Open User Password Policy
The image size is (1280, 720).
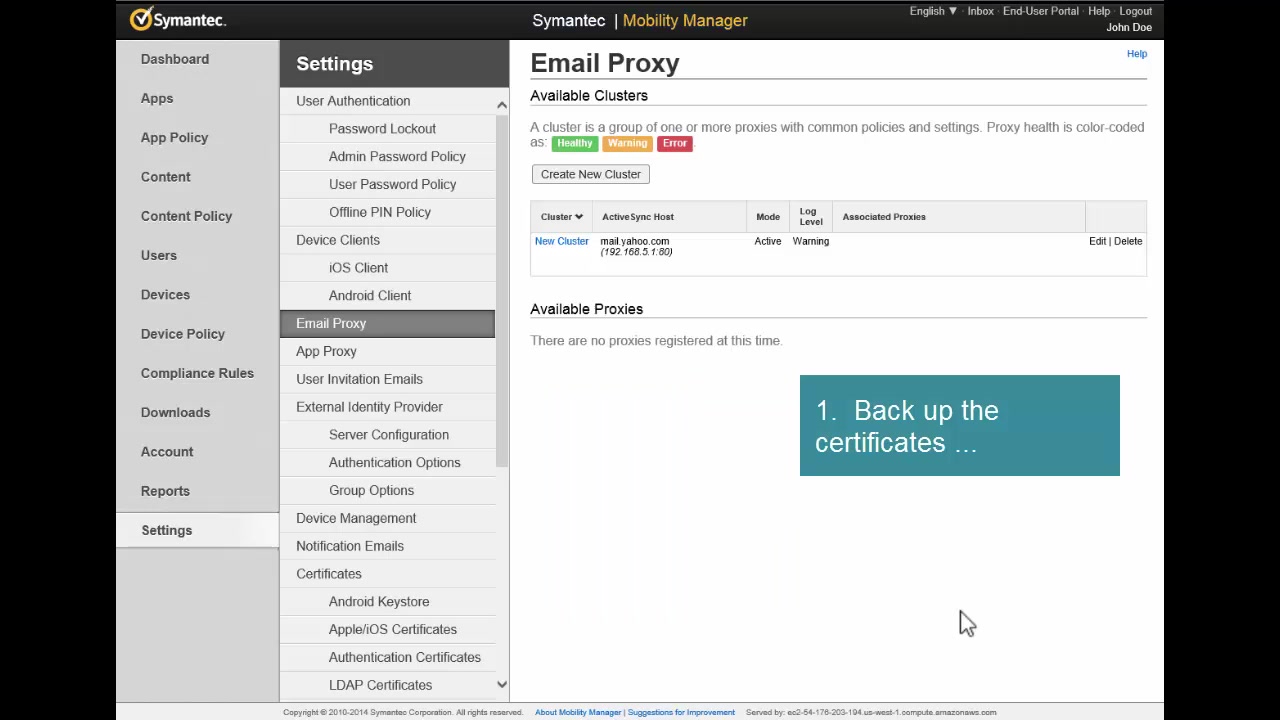(x=392, y=184)
